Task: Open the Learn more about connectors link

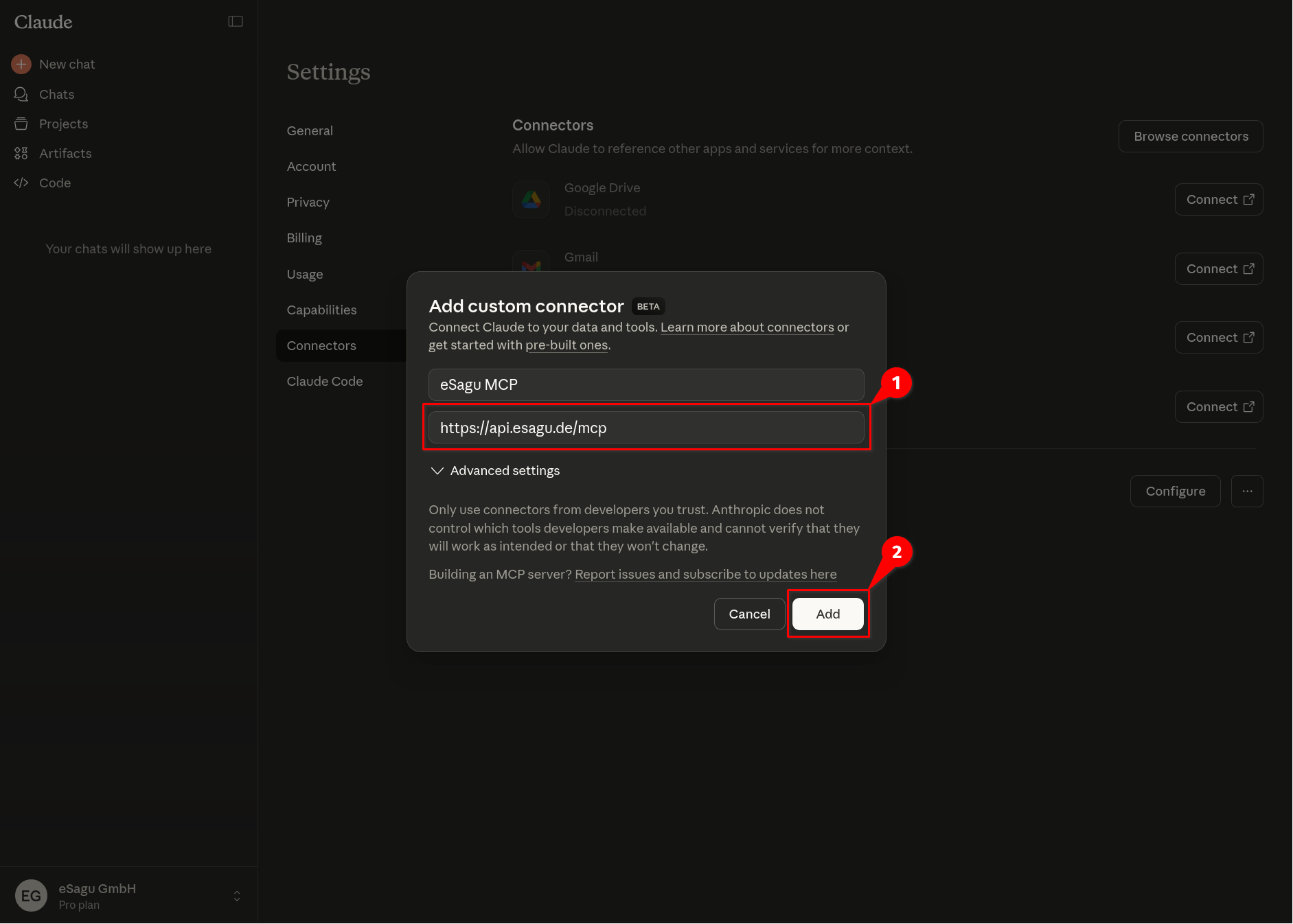Action: pos(747,327)
